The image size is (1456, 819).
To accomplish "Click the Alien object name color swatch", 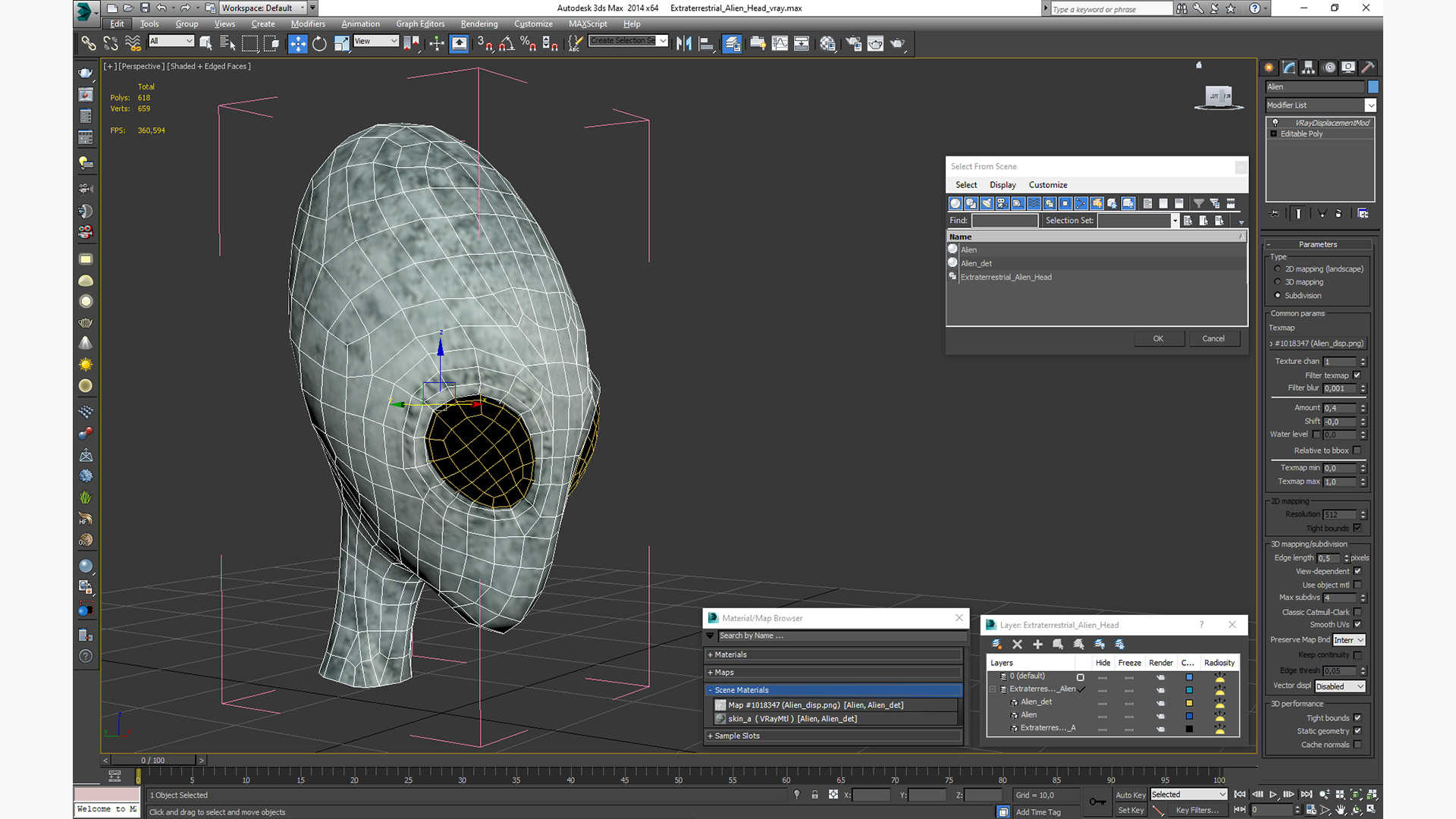I will point(1373,87).
